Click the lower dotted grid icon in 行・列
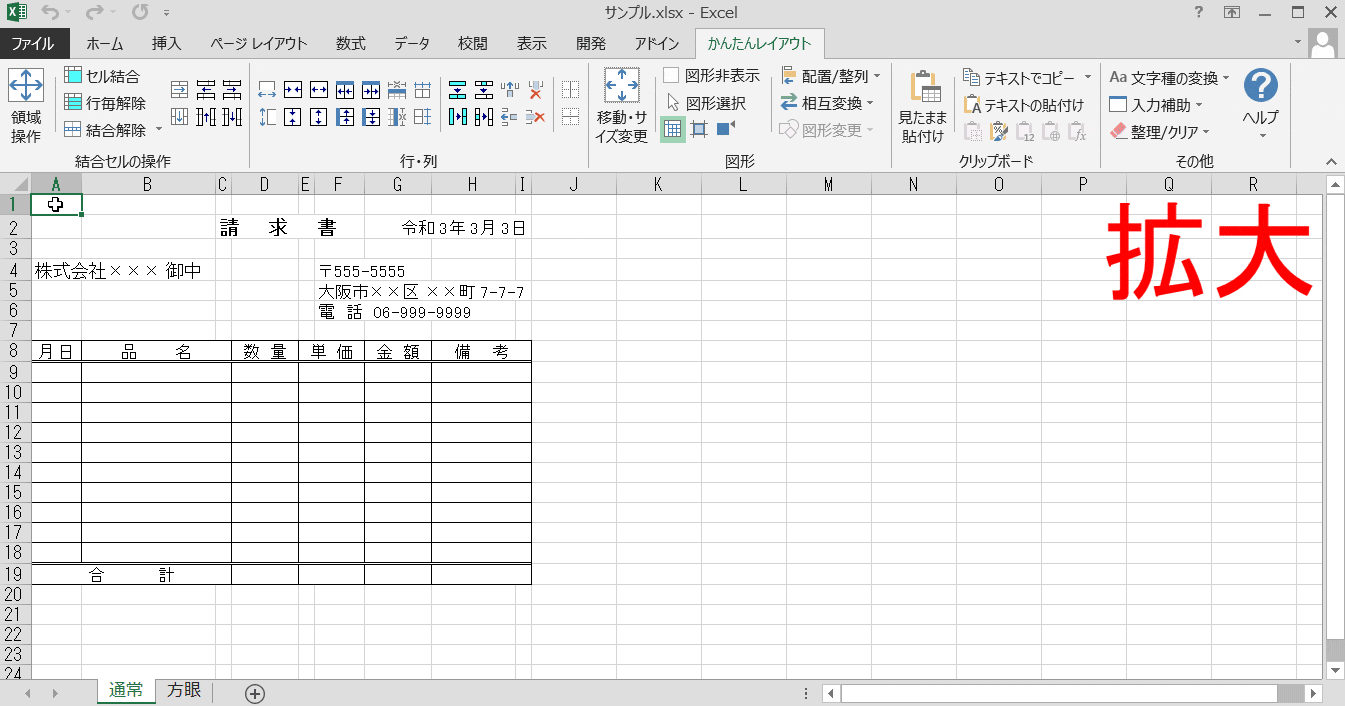The width and height of the screenshot is (1345, 706). tap(570, 117)
